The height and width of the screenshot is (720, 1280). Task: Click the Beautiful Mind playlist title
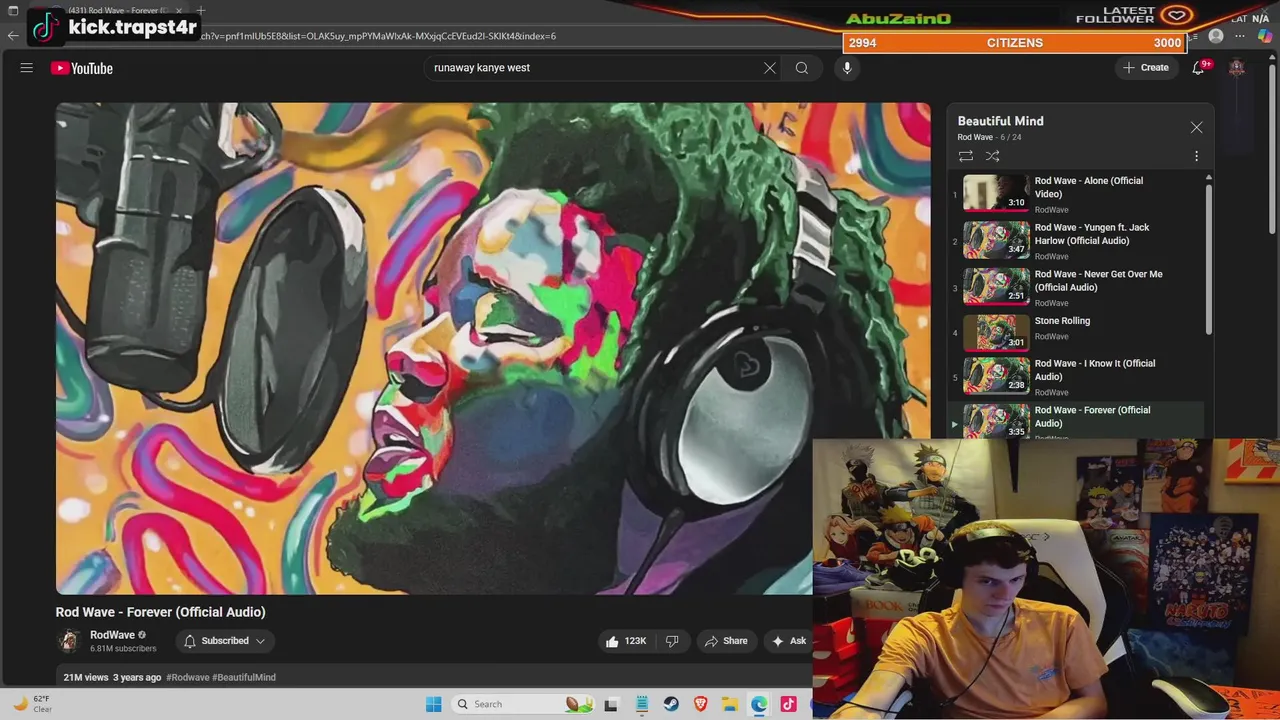(1000, 121)
